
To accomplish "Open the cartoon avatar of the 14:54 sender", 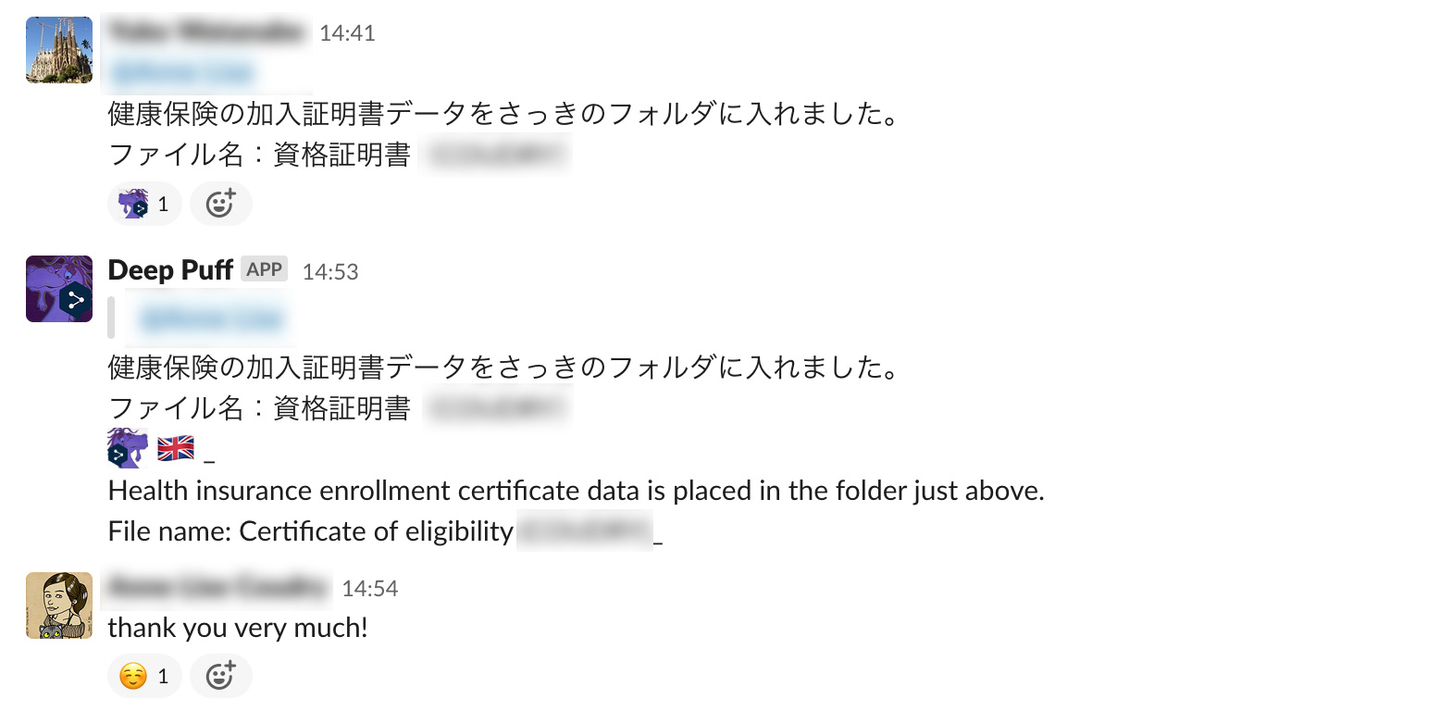I will coord(59,605).
